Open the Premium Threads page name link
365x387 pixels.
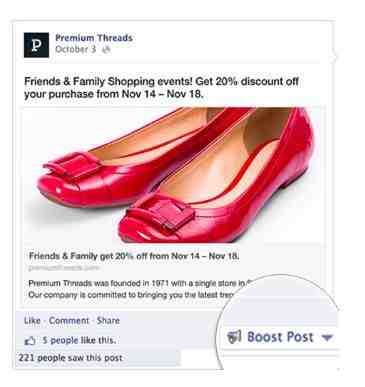coord(94,38)
